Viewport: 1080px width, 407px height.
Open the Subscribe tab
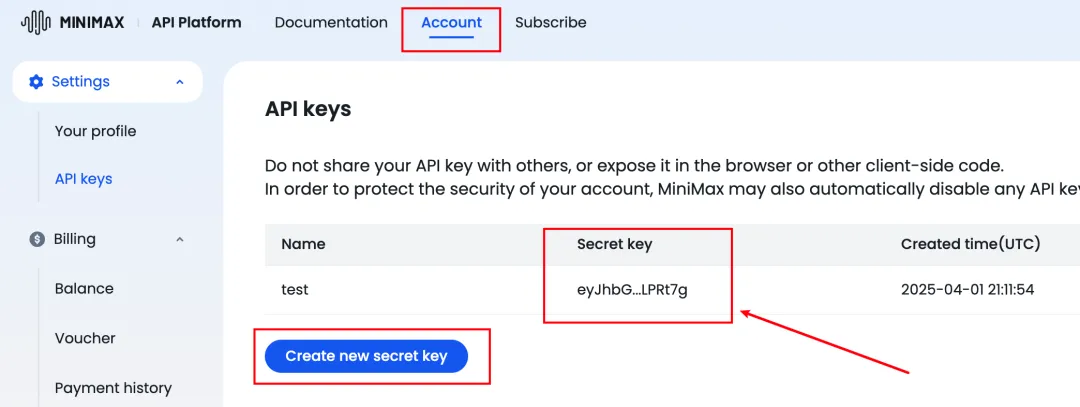coord(551,23)
